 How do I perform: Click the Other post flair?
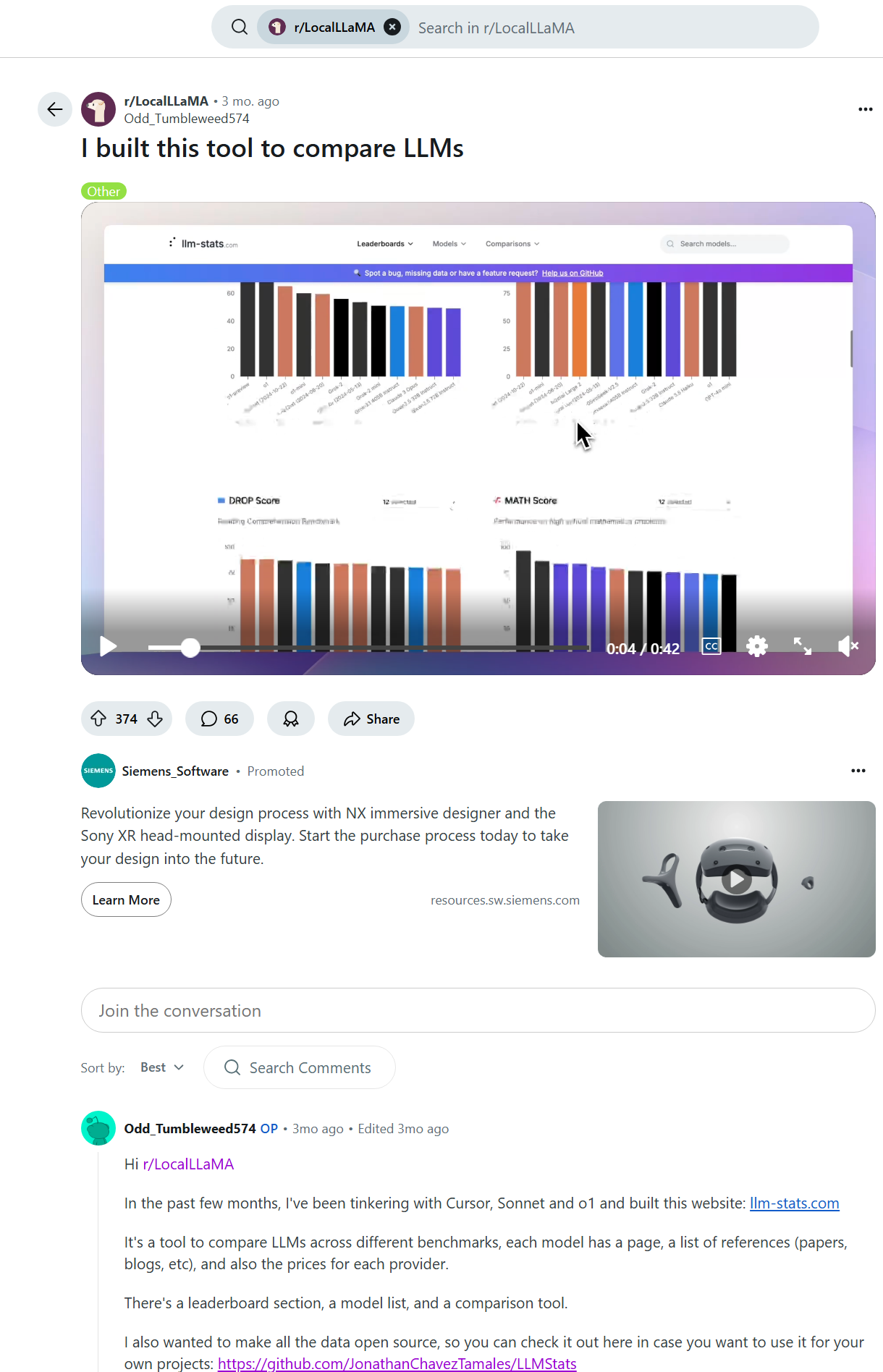click(x=103, y=191)
